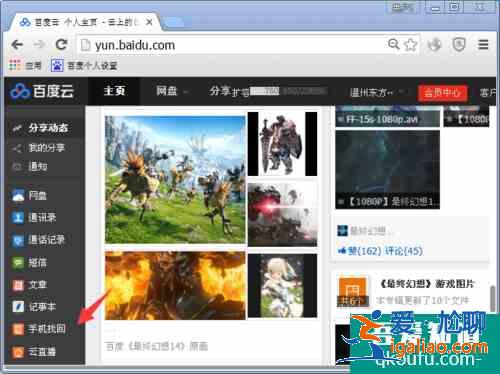This screenshot has height=374, width=500.
Task: Open 我的分享 in the sidebar
Action: [x=44, y=148]
